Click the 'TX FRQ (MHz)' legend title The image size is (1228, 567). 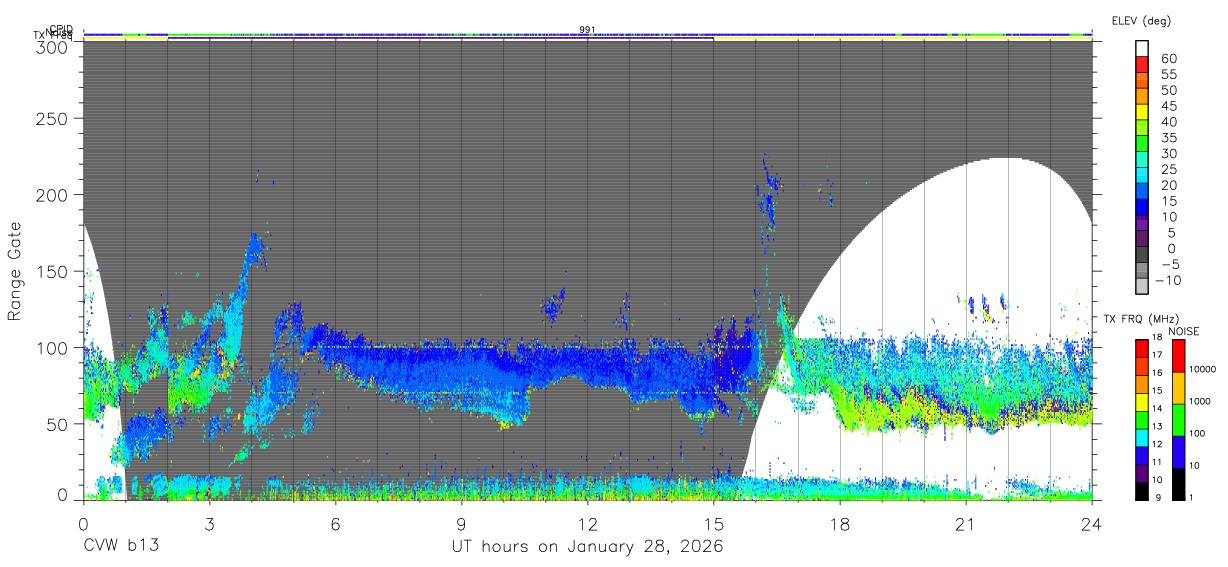tap(1141, 318)
